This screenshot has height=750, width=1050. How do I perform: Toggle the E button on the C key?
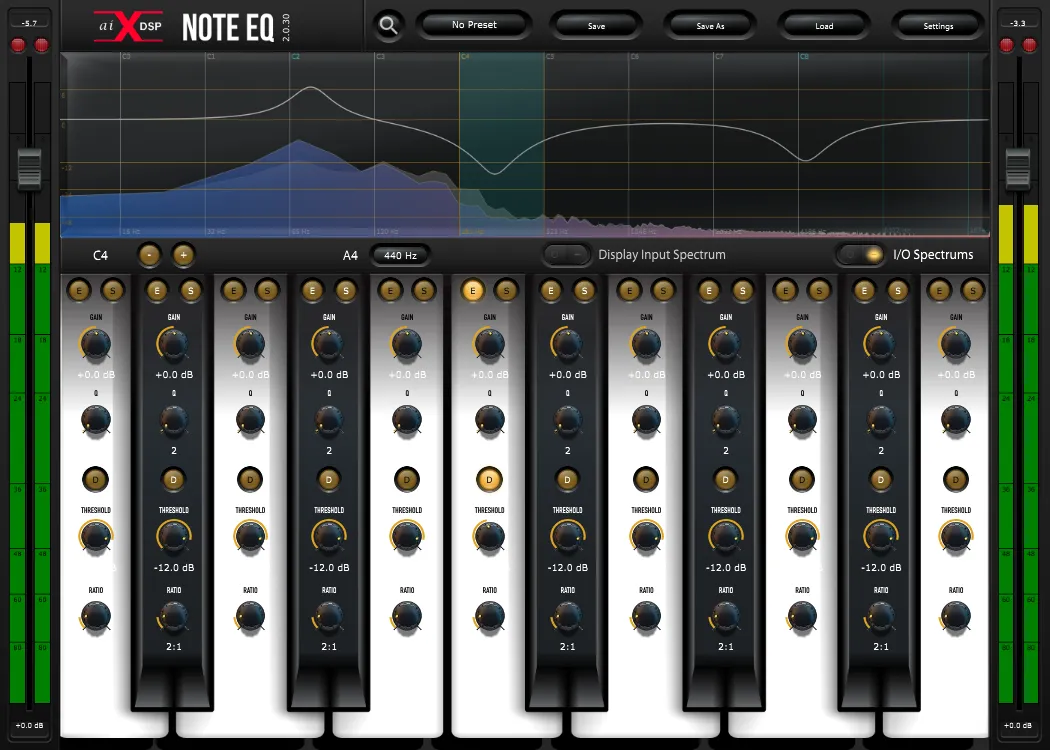tap(79, 291)
